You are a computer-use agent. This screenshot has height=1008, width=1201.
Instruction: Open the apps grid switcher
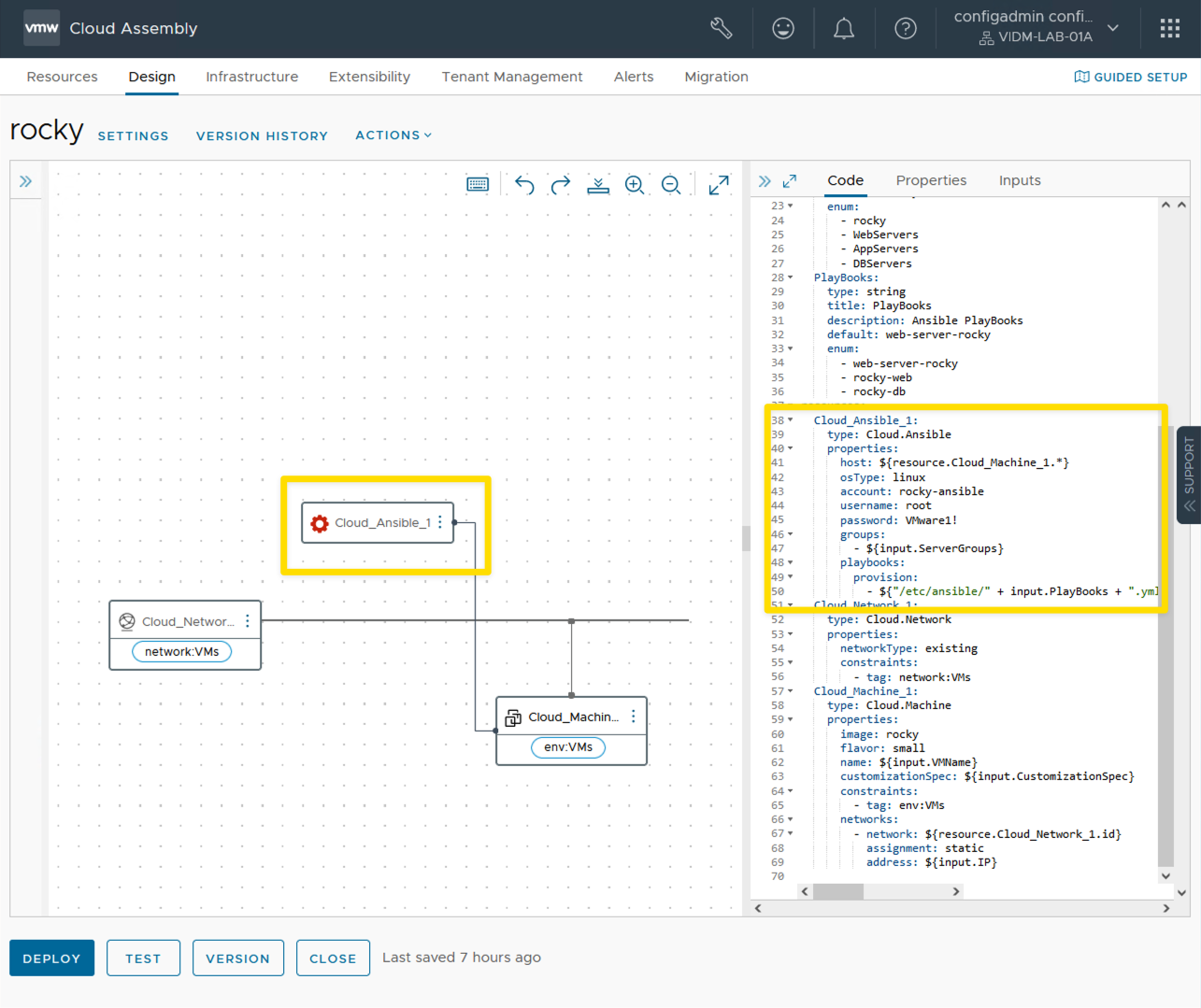coord(1169,29)
